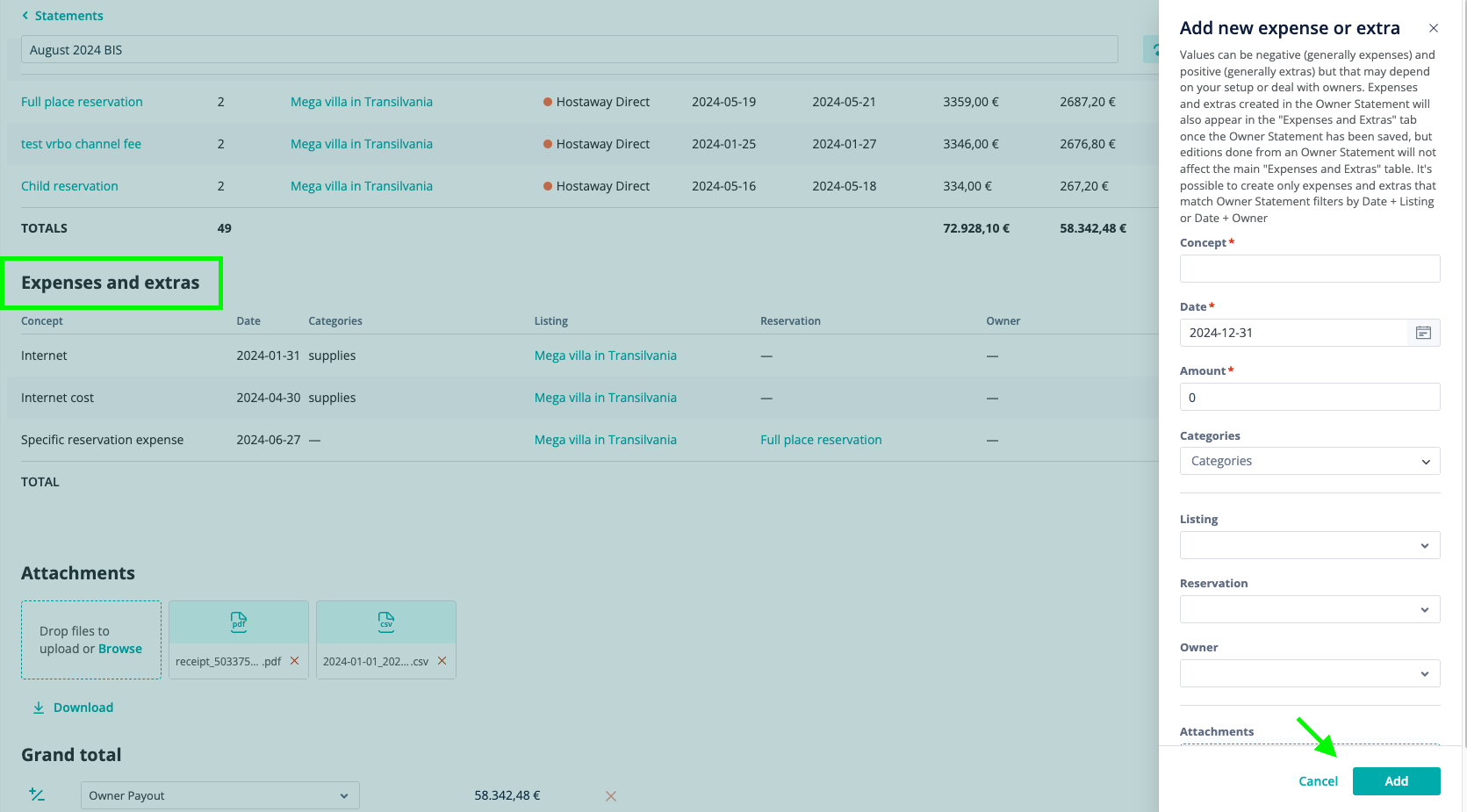
Task: Open the Child reservation link
Action: coord(69,186)
